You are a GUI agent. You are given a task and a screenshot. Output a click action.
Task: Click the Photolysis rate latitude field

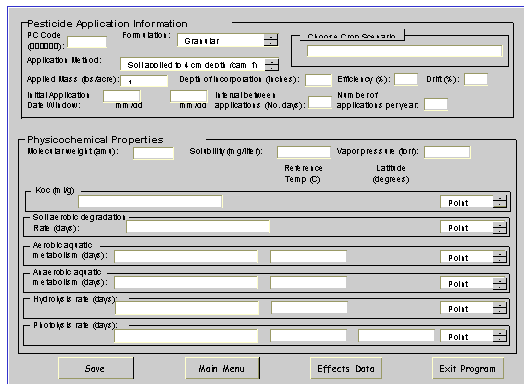tap(396, 335)
